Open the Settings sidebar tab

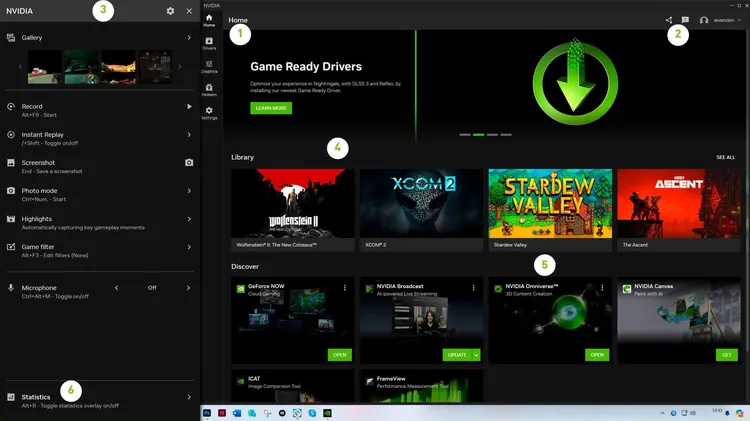(x=209, y=113)
